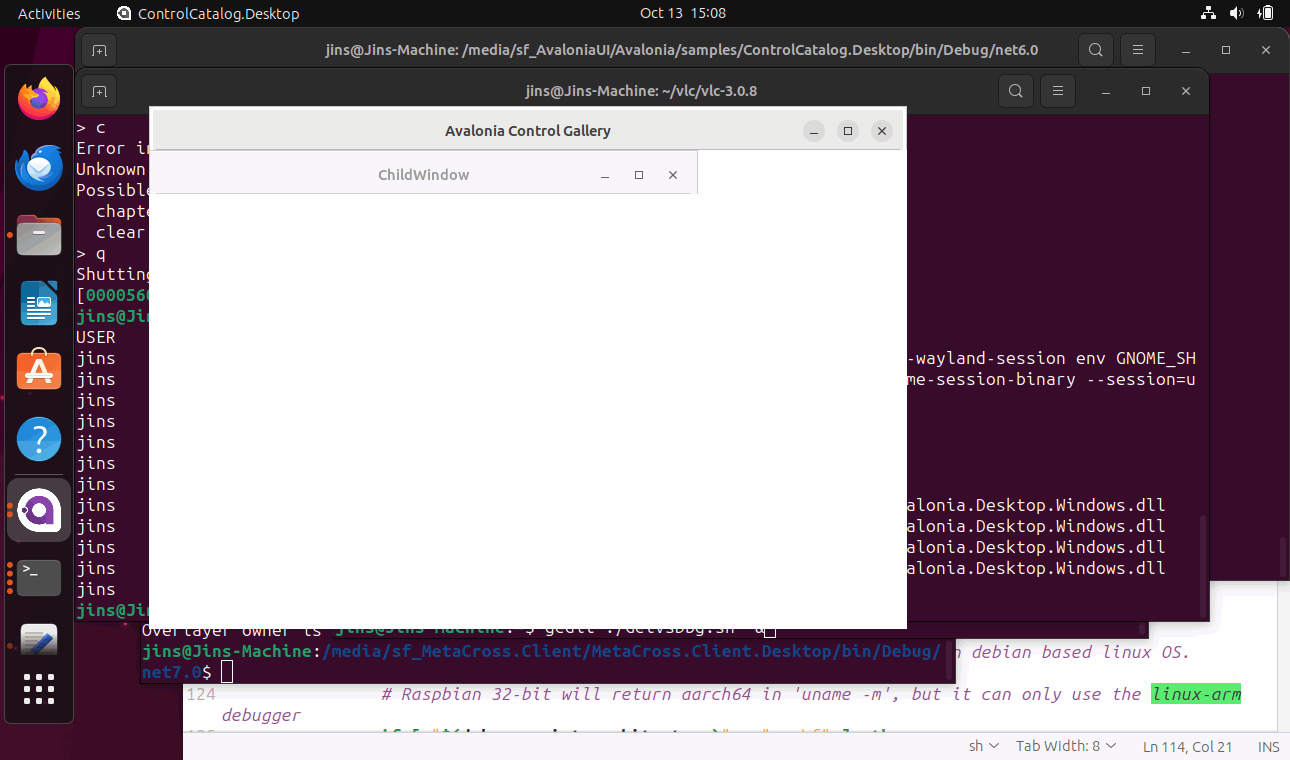
Task: Maximize the ChildWindow
Action: (639, 175)
